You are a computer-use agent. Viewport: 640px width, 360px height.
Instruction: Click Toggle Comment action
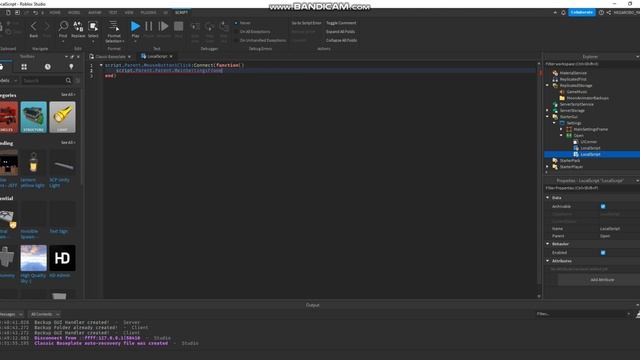pyautogui.click(x=341, y=23)
